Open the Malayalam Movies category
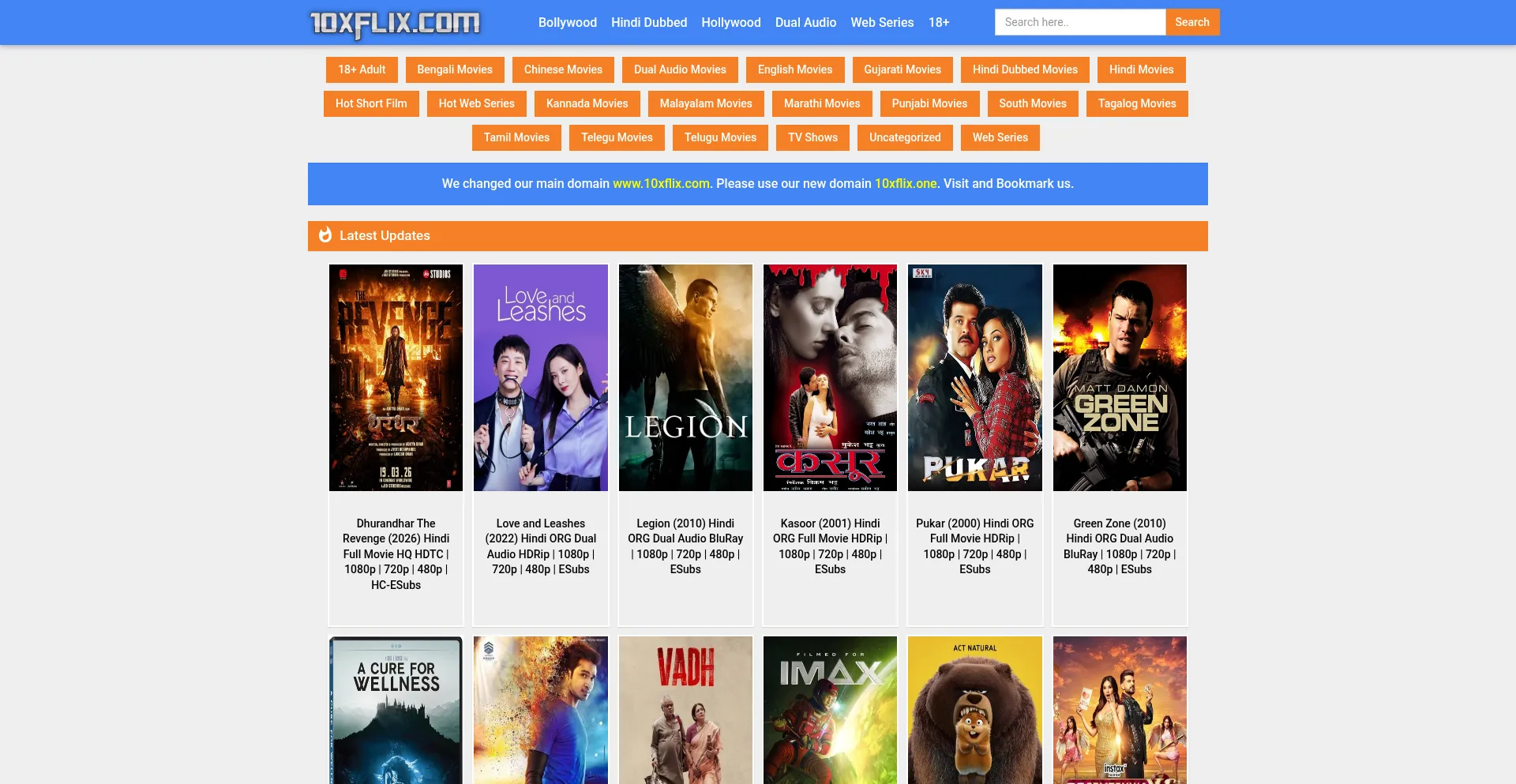The height and width of the screenshot is (784, 1516). pos(706,103)
